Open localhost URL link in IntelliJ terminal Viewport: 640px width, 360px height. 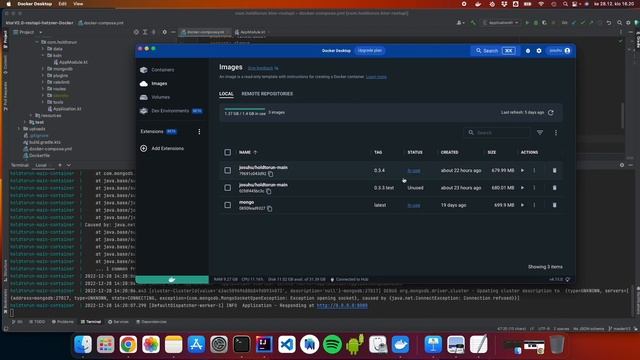coord(342,306)
